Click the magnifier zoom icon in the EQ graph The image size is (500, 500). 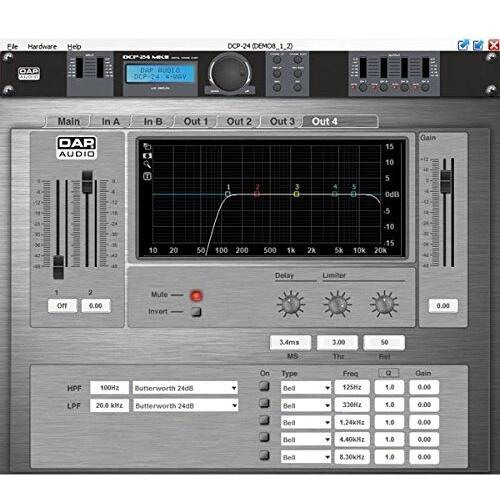[x=147, y=164]
